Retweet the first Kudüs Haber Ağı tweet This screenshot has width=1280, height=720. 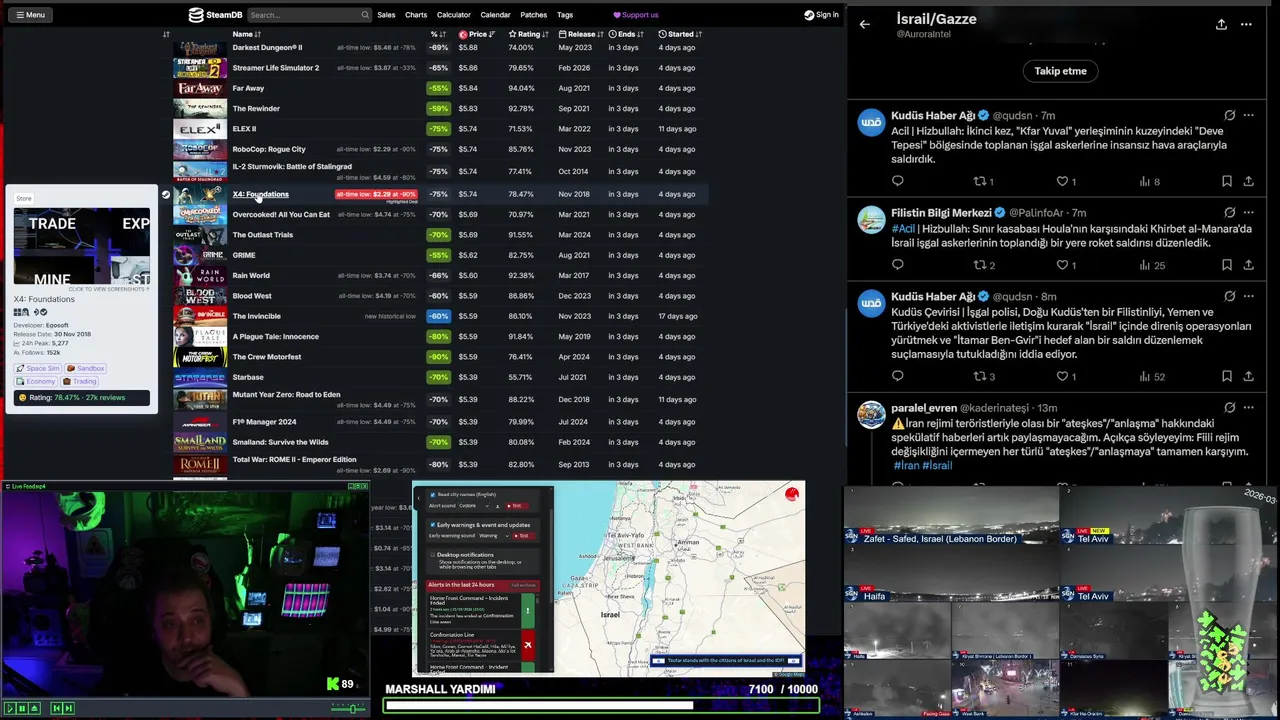[x=984, y=181]
